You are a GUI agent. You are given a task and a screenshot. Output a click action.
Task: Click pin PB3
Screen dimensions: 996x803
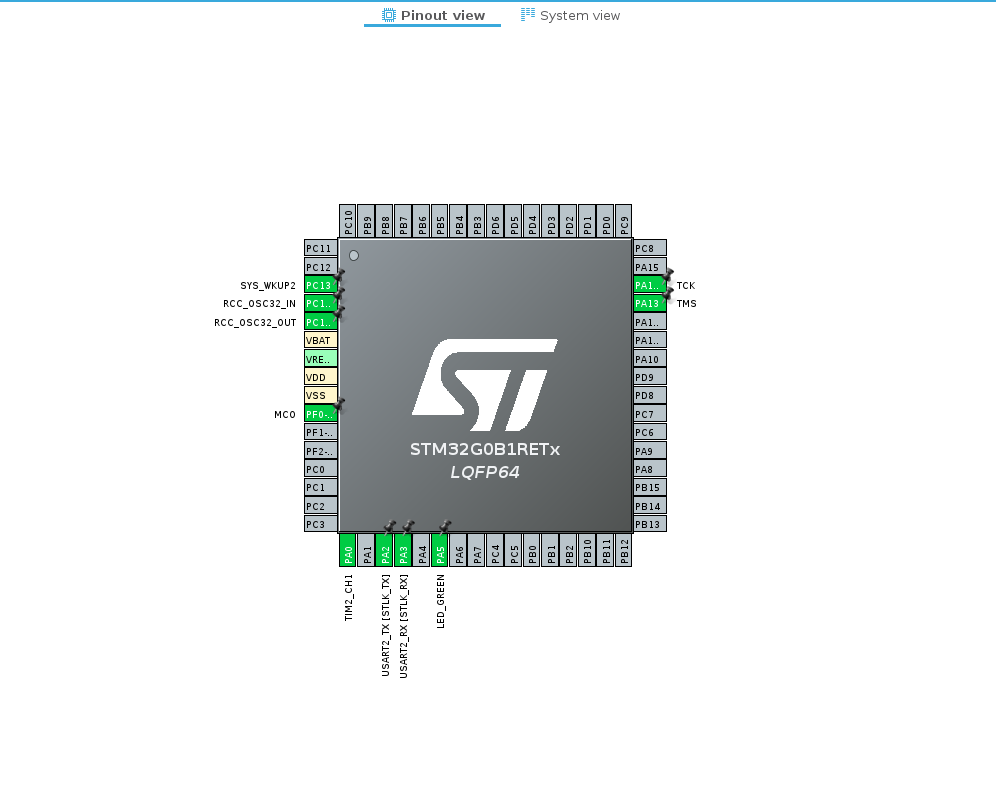pos(476,221)
